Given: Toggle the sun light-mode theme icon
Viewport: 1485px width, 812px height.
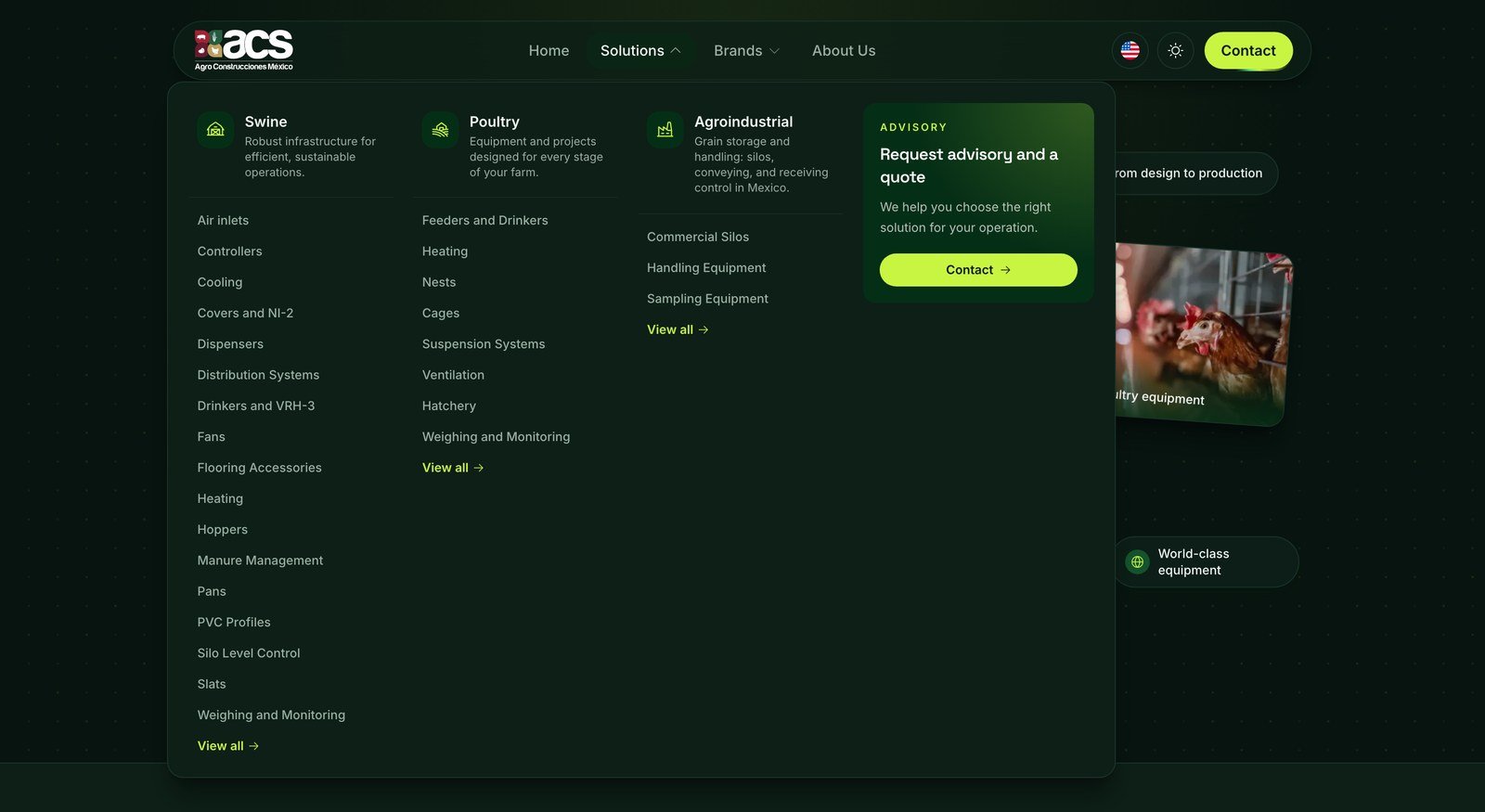Looking at the screenshot, I should pos(1175,51).
